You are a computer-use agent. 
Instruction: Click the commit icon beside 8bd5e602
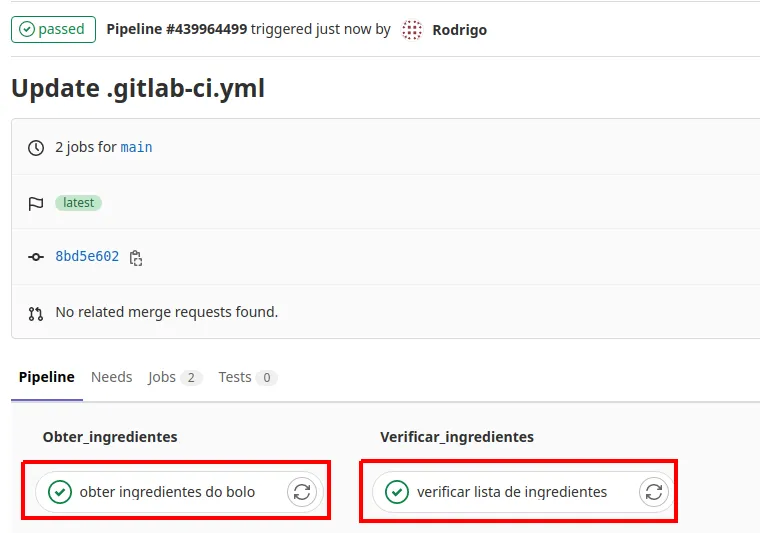coord(36,257)
